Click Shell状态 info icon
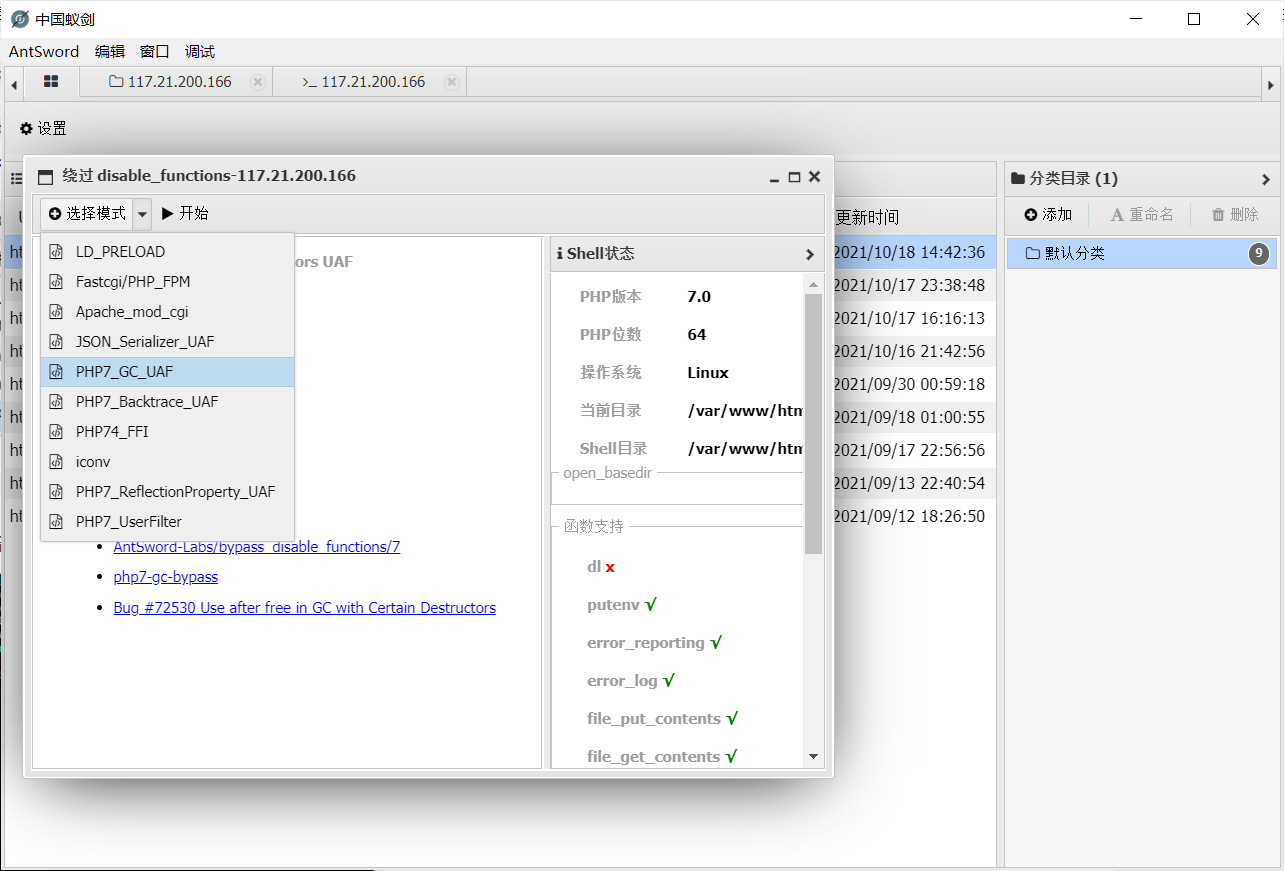 pyautogui.click(x=560, y=254)
